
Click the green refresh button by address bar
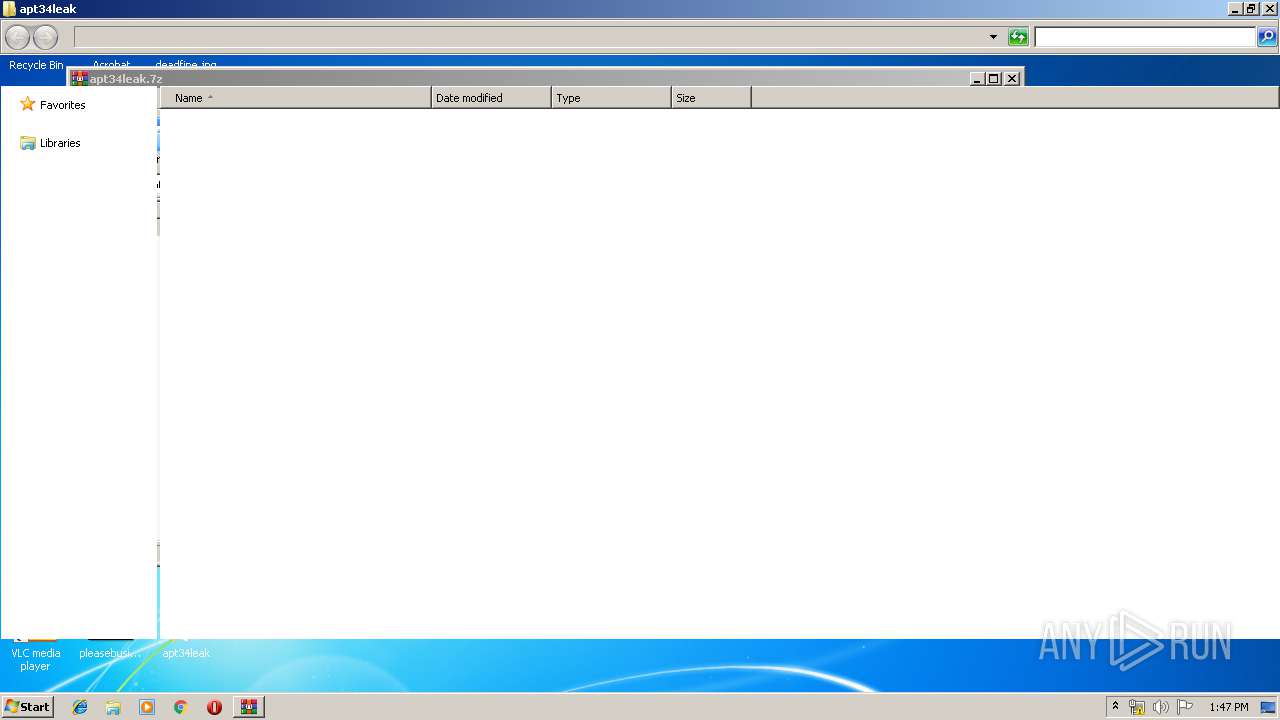pyautogui.click(x=1018, y=37)
